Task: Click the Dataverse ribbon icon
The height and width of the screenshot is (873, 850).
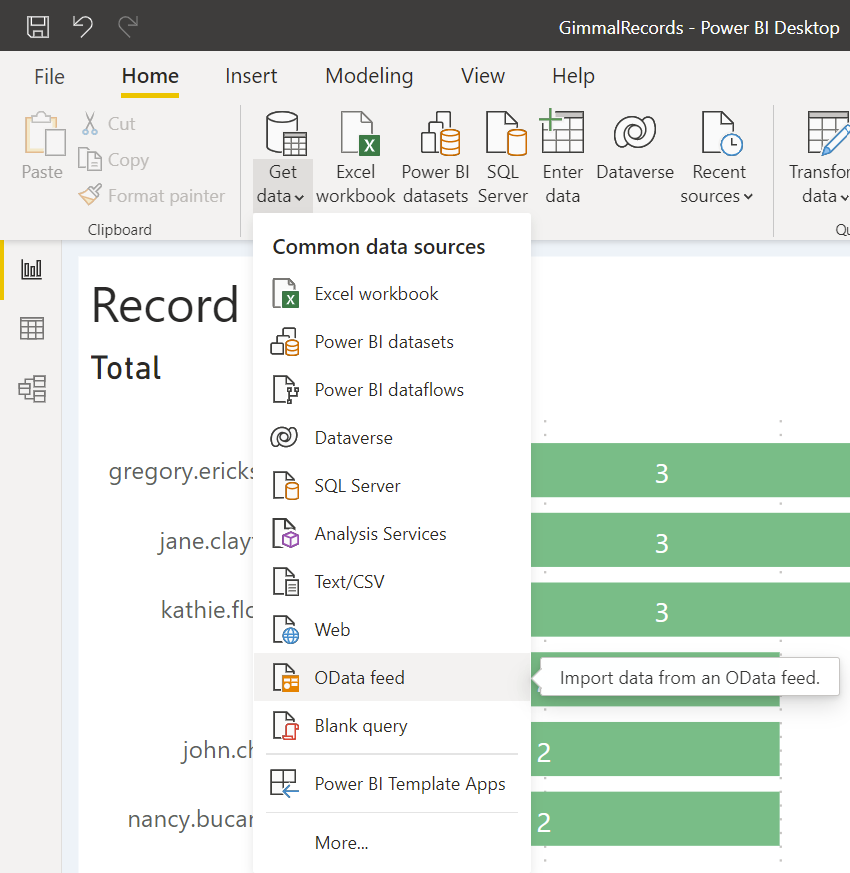Action: coord(635,132)
